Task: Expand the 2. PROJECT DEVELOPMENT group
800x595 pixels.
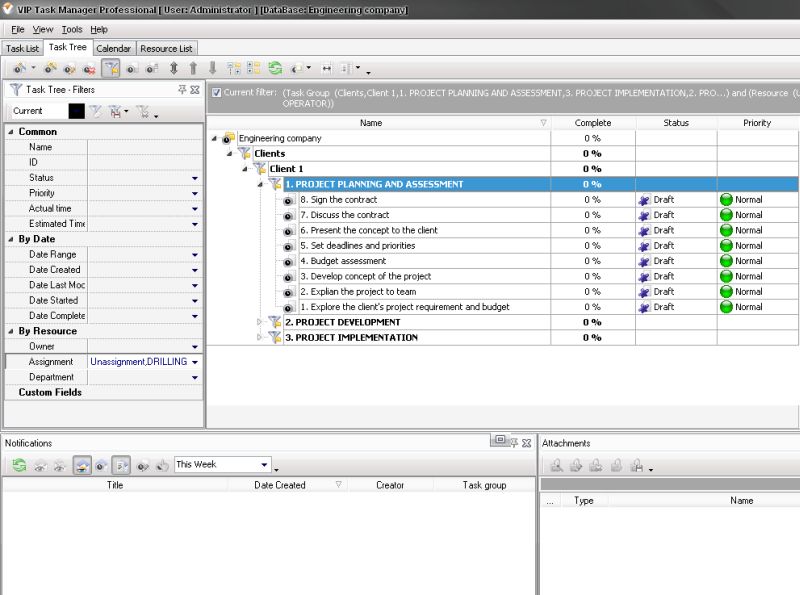Action: click(259, 322)
